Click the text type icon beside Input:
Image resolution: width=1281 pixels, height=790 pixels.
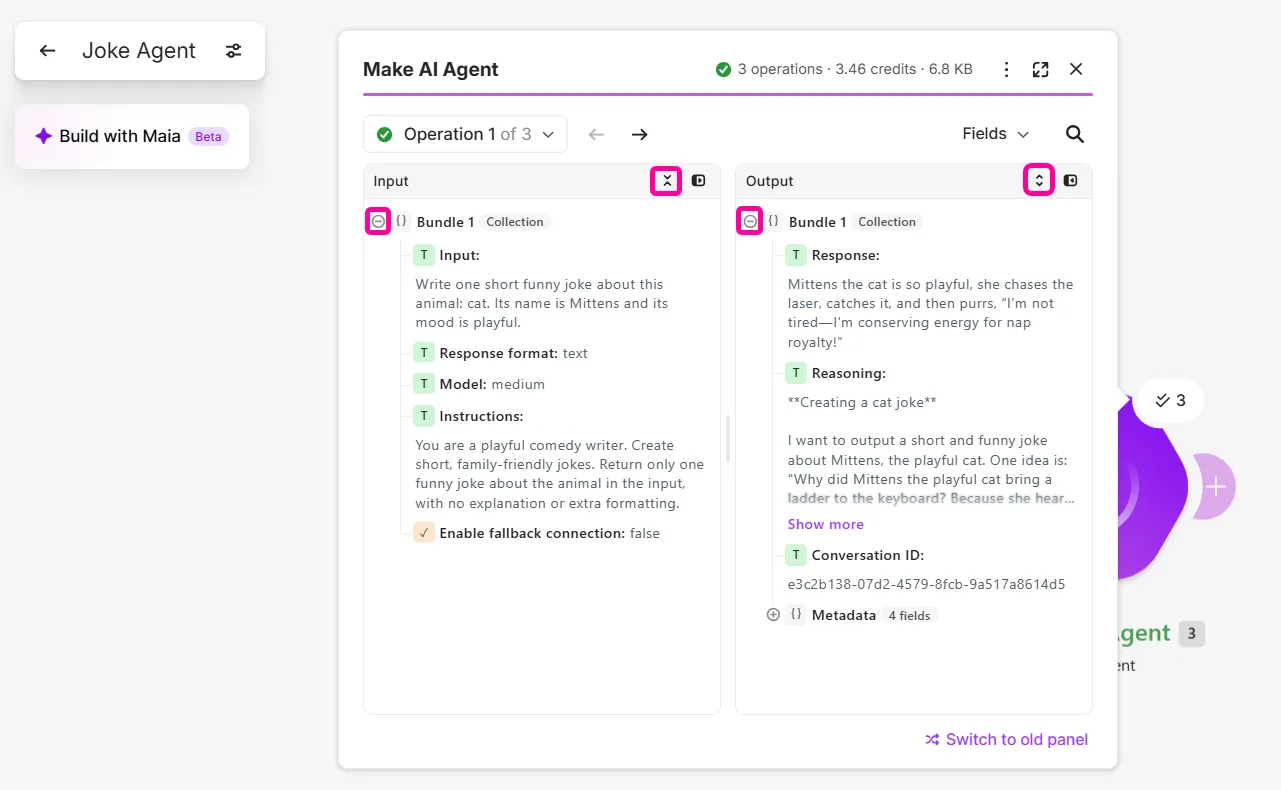point(424,255)
